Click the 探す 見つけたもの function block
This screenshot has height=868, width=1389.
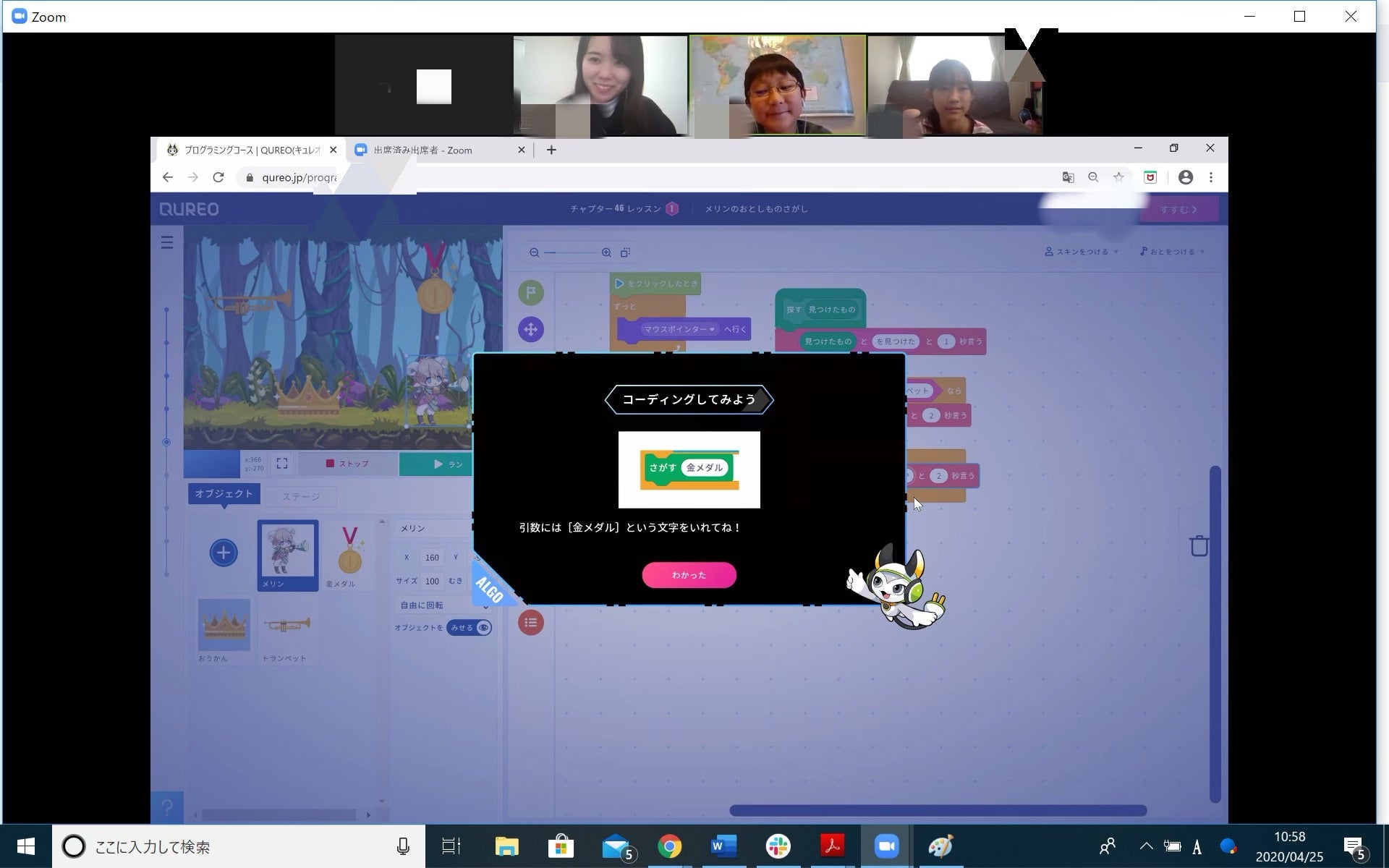pos(820,310)
